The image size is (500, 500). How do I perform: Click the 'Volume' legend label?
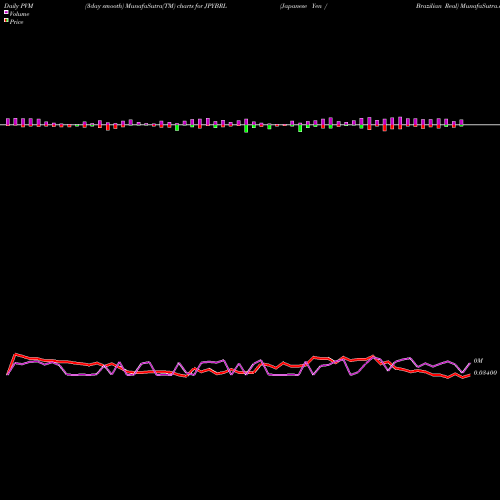click(x=19, y=14)
